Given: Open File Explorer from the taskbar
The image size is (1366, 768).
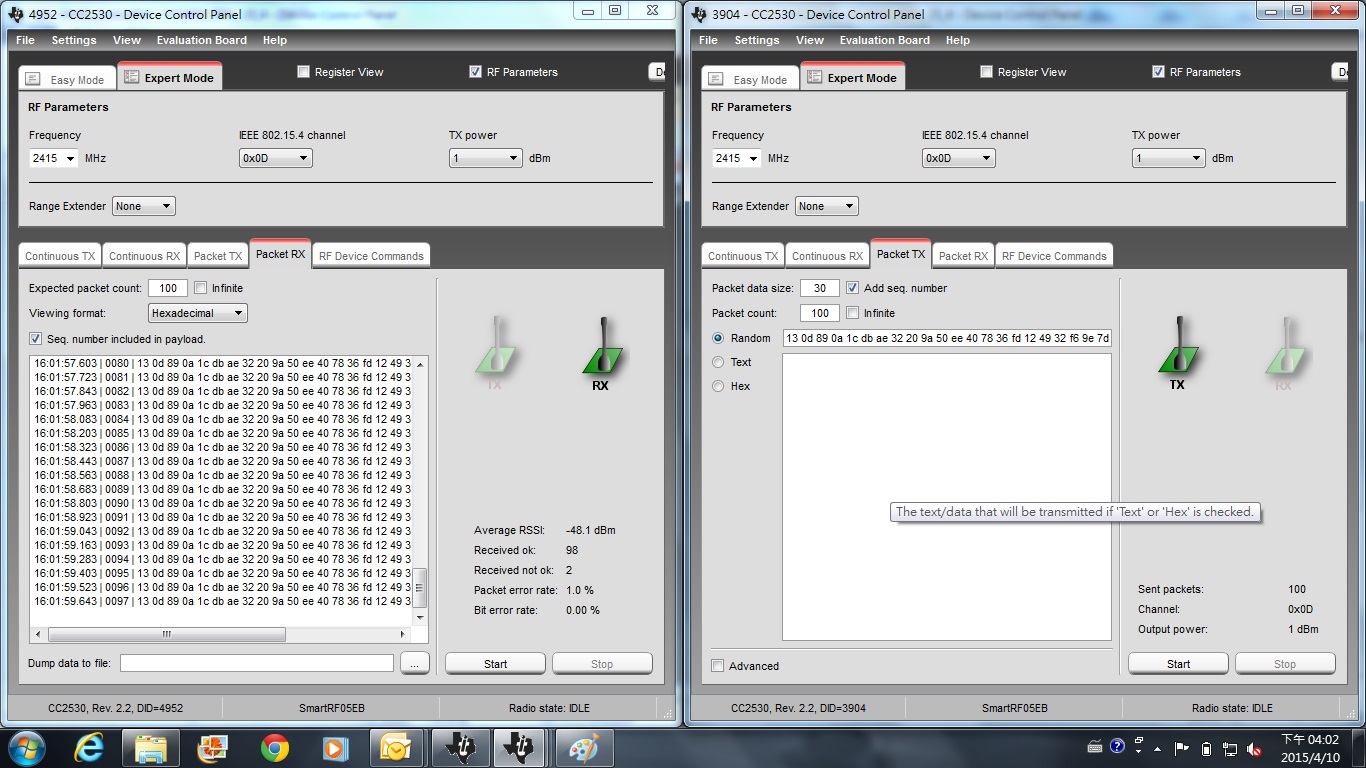Looking at the screenshot, I should pos(151,747).
